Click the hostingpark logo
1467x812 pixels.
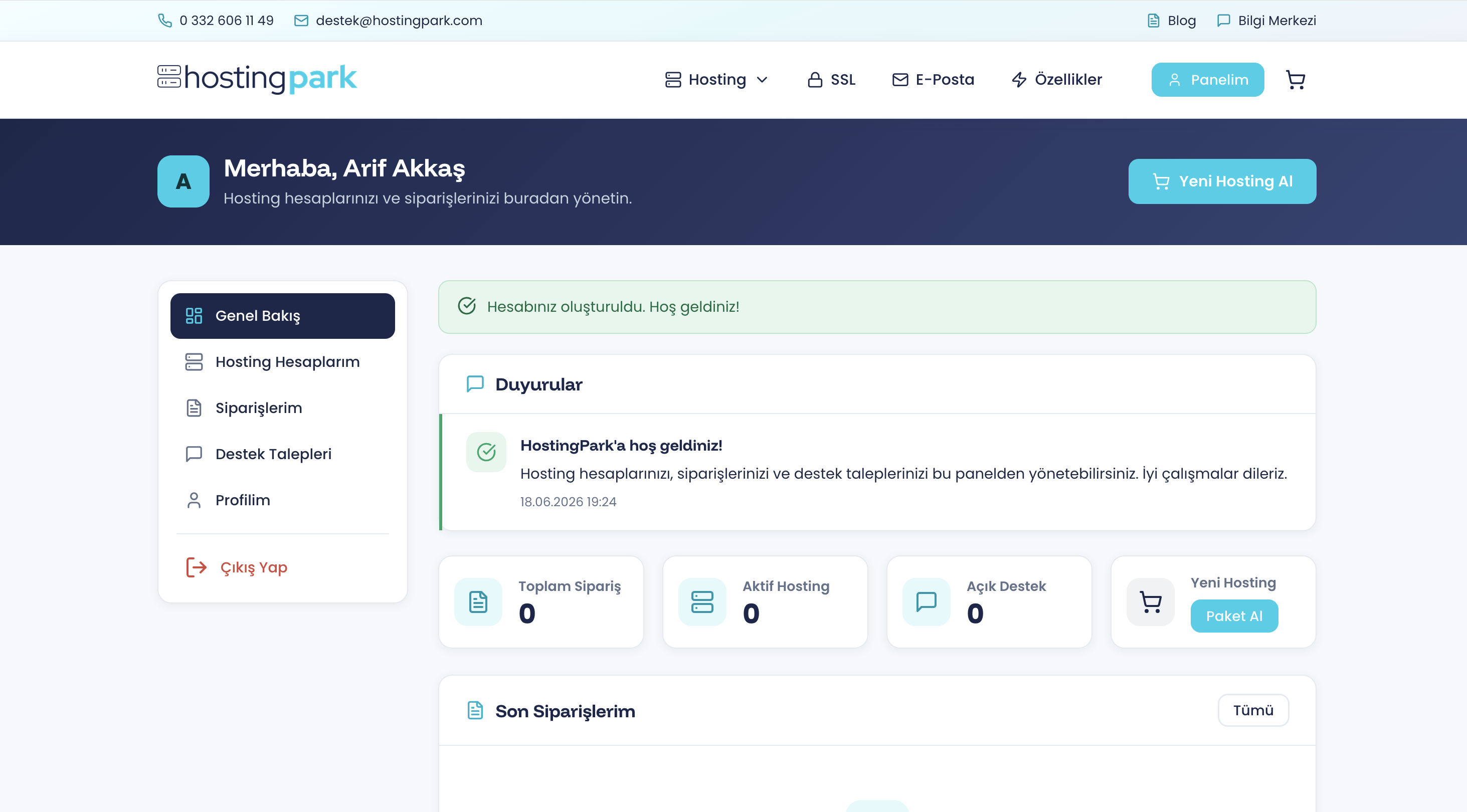coord(257,79)
